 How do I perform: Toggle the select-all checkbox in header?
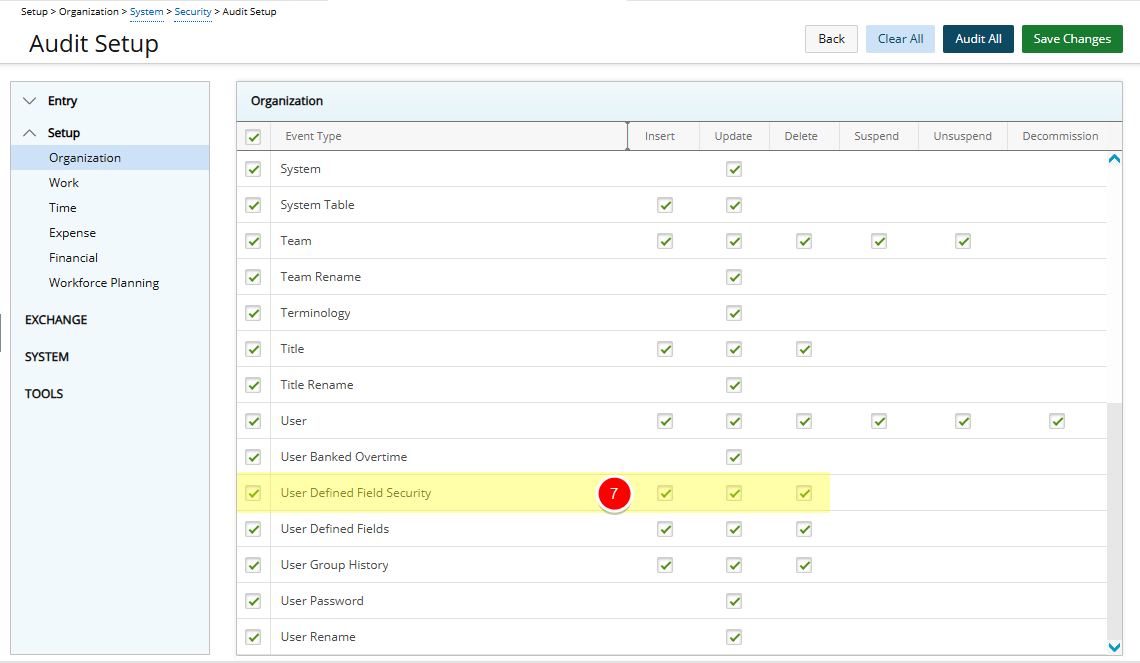253,137
